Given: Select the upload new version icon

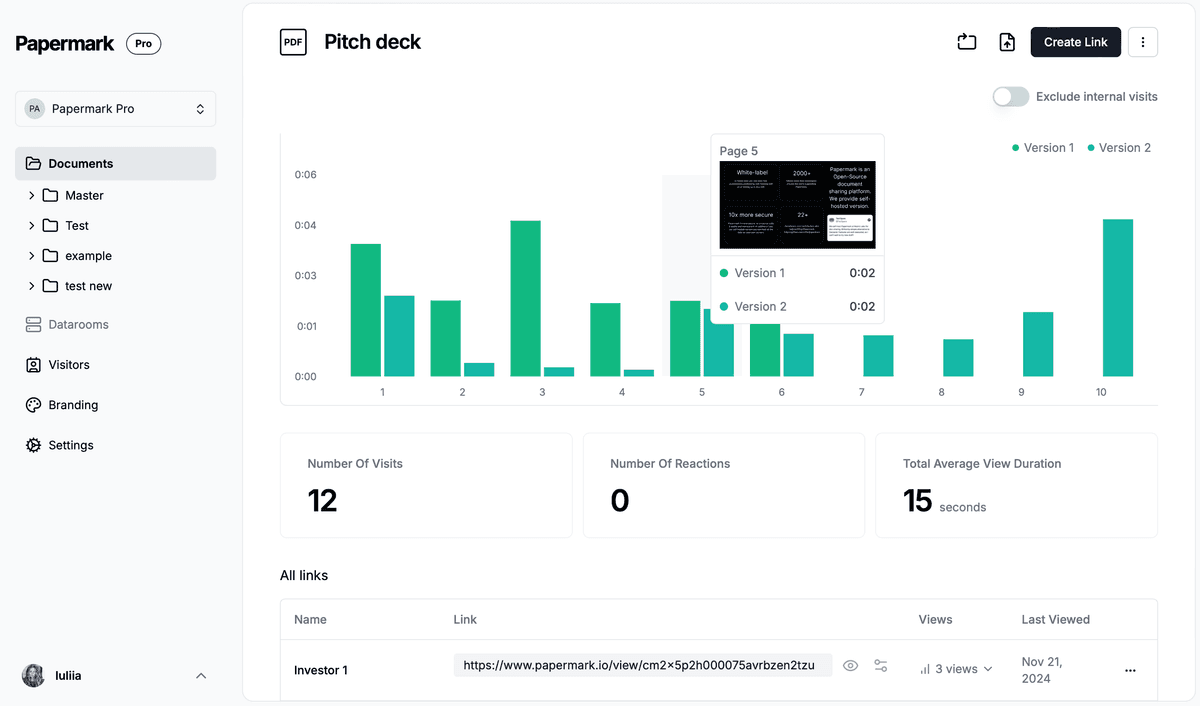Looking at the screenshot, I should 1006,42.
